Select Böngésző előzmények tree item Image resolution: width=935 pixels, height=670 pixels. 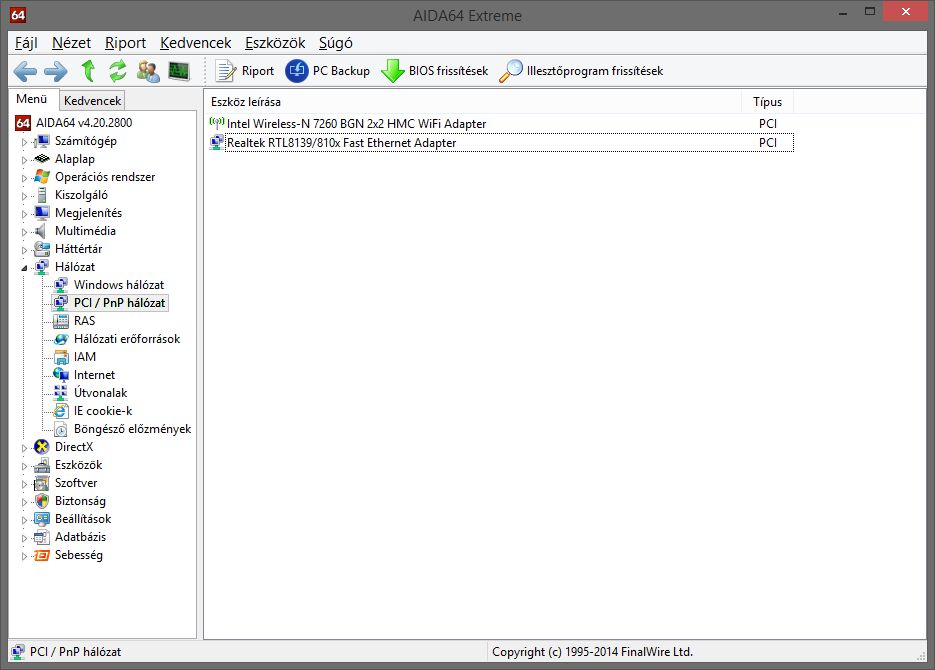coord(132,429)
